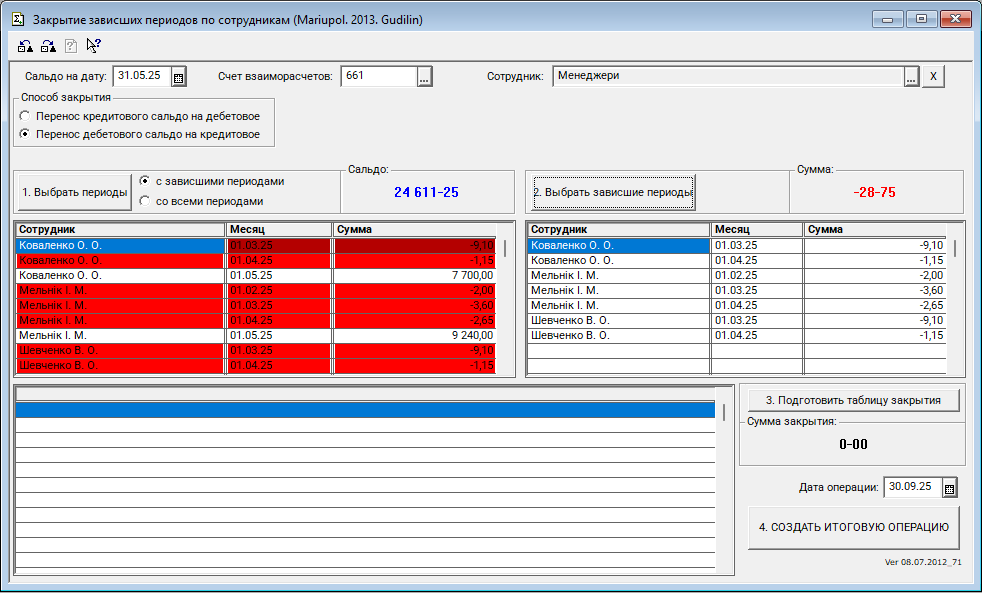982x593 pixels.
Task: Select Перенос кредитового сальдо на дебетовое
Action: pos(25,116)
